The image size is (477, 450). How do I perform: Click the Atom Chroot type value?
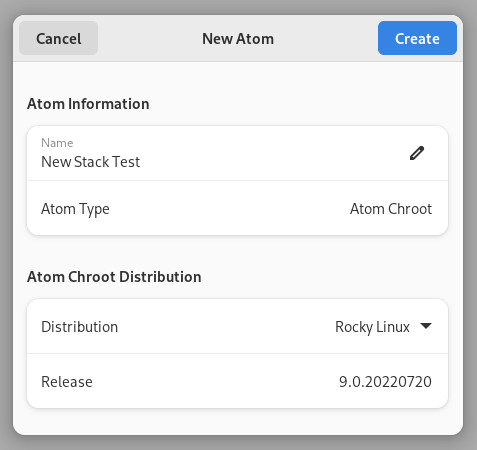tap(391, 209)
